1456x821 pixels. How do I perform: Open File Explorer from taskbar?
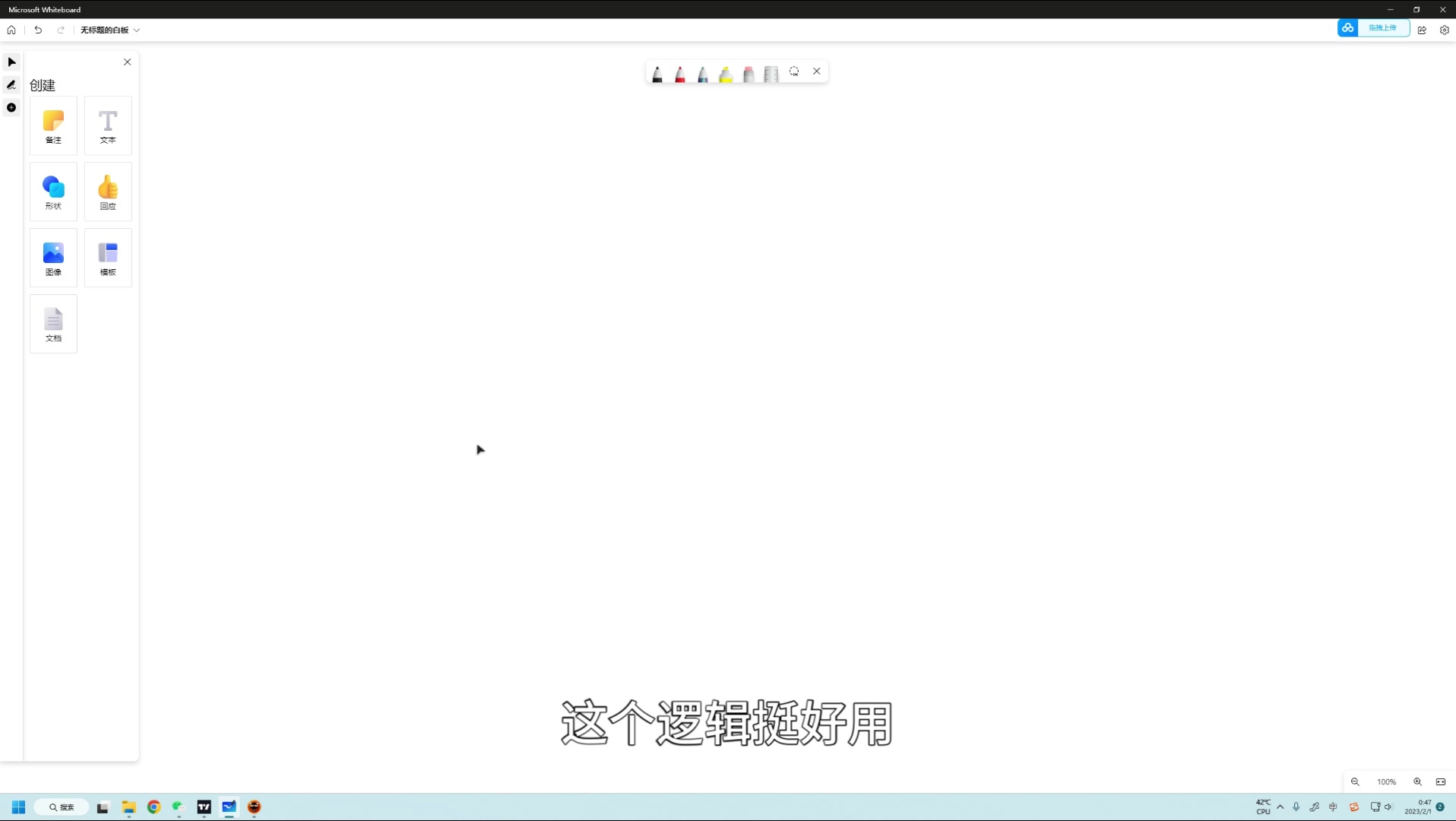coord(128,807)
